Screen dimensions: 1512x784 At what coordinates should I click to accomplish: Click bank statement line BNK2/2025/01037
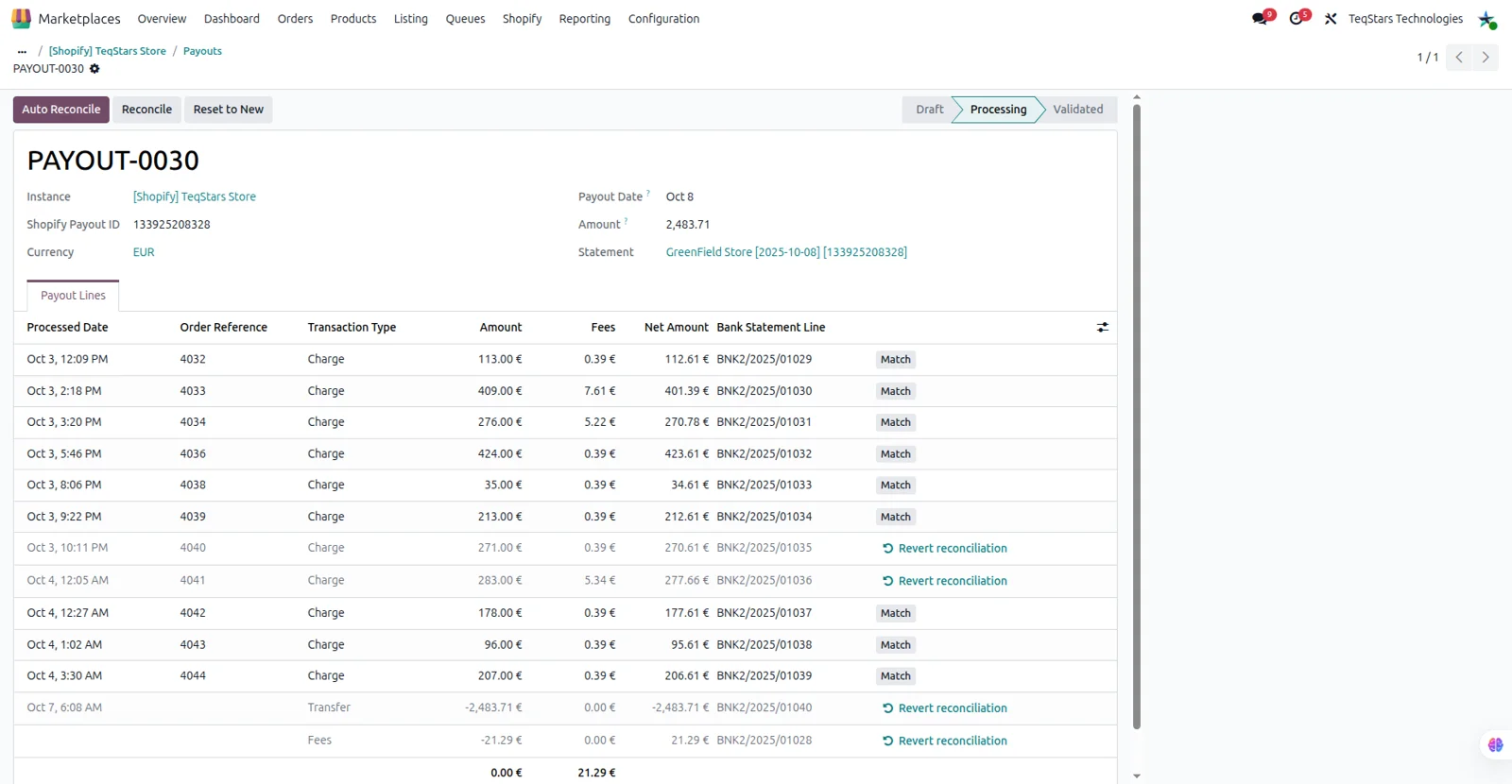764,613
